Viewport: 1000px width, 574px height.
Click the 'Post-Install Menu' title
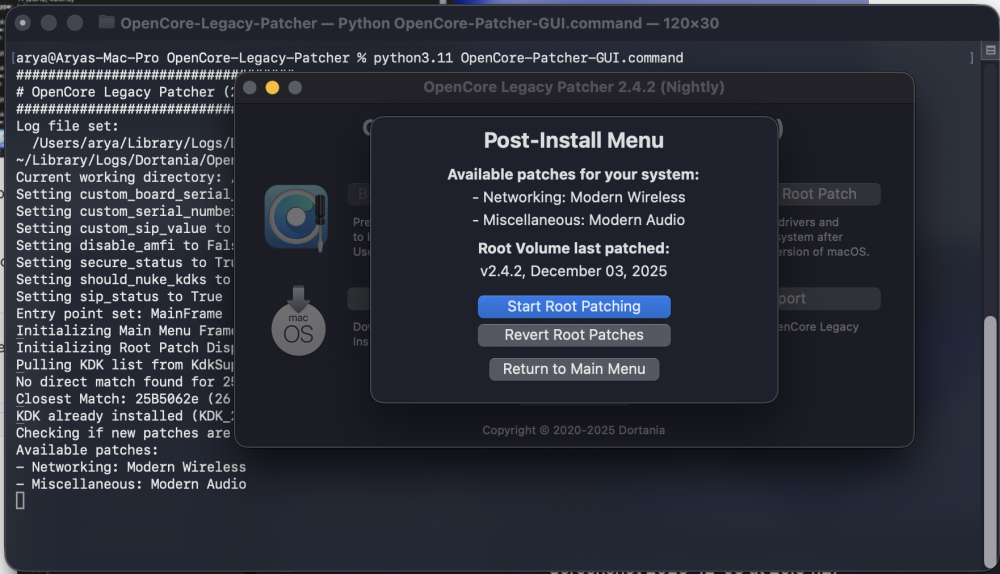click(x=573, y=140)
